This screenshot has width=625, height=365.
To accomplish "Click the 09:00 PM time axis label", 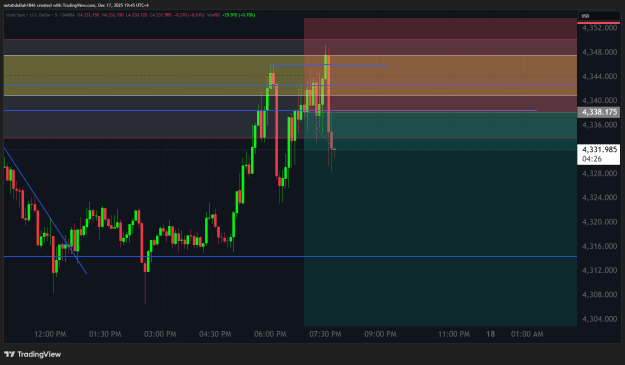I will tap(380, 334).
